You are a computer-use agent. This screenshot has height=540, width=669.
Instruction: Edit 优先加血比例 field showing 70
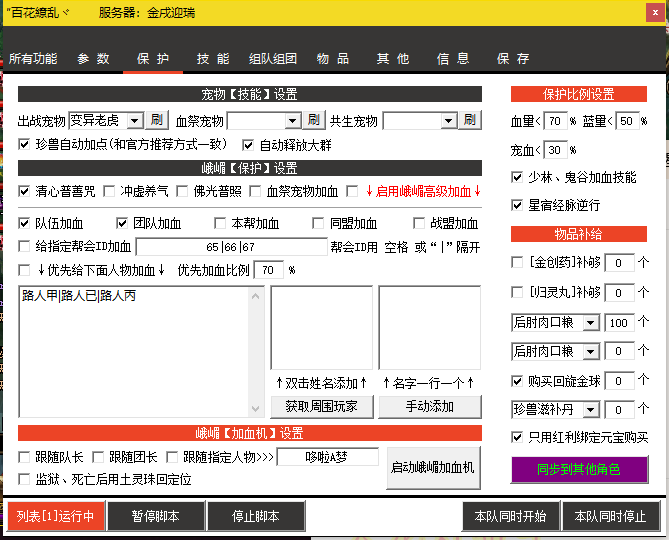coord(268,270)
